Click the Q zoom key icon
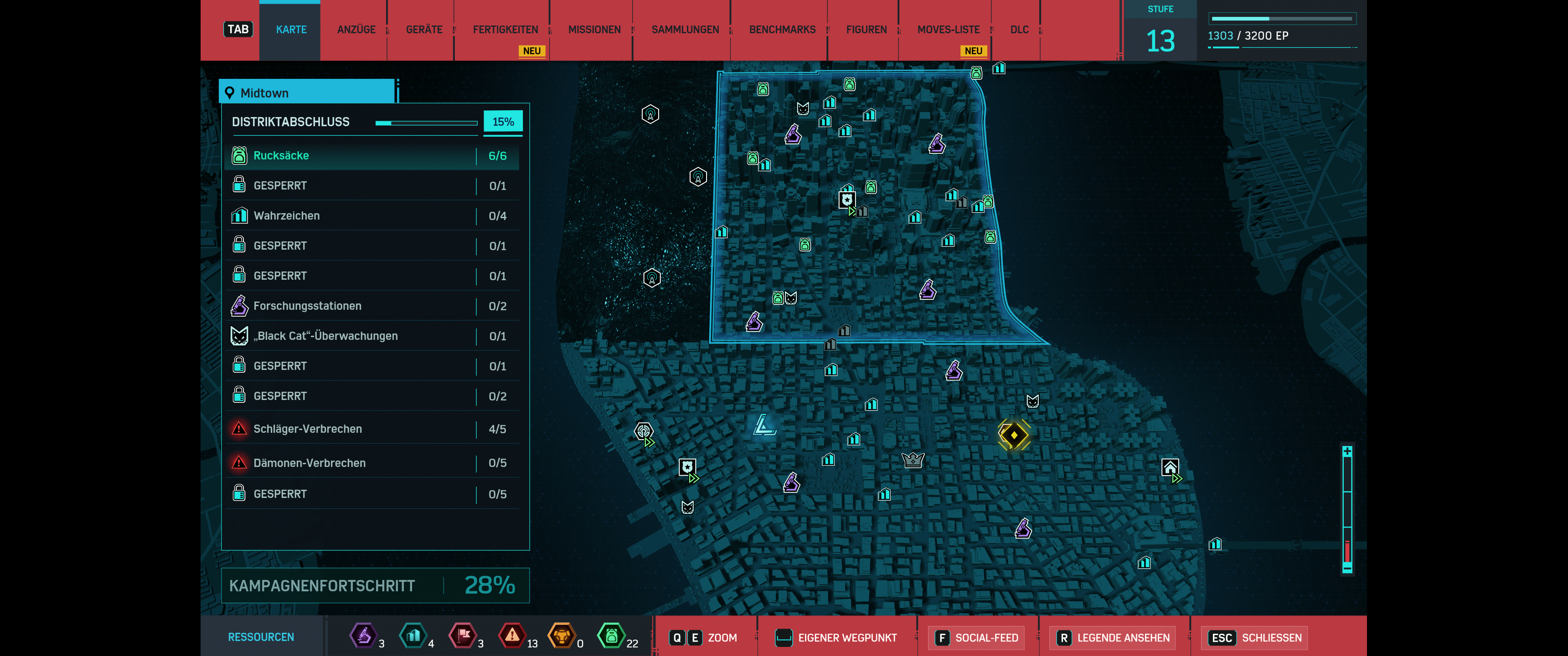This screenshot has height=656, width=1568. click(x=677, y=637)
